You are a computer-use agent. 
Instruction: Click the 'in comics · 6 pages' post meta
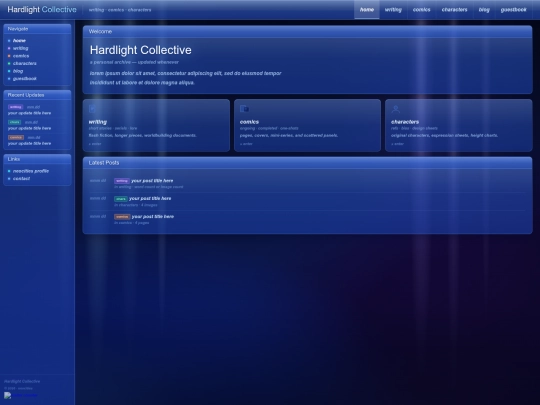pyautogui.click(x=132, y=223)
